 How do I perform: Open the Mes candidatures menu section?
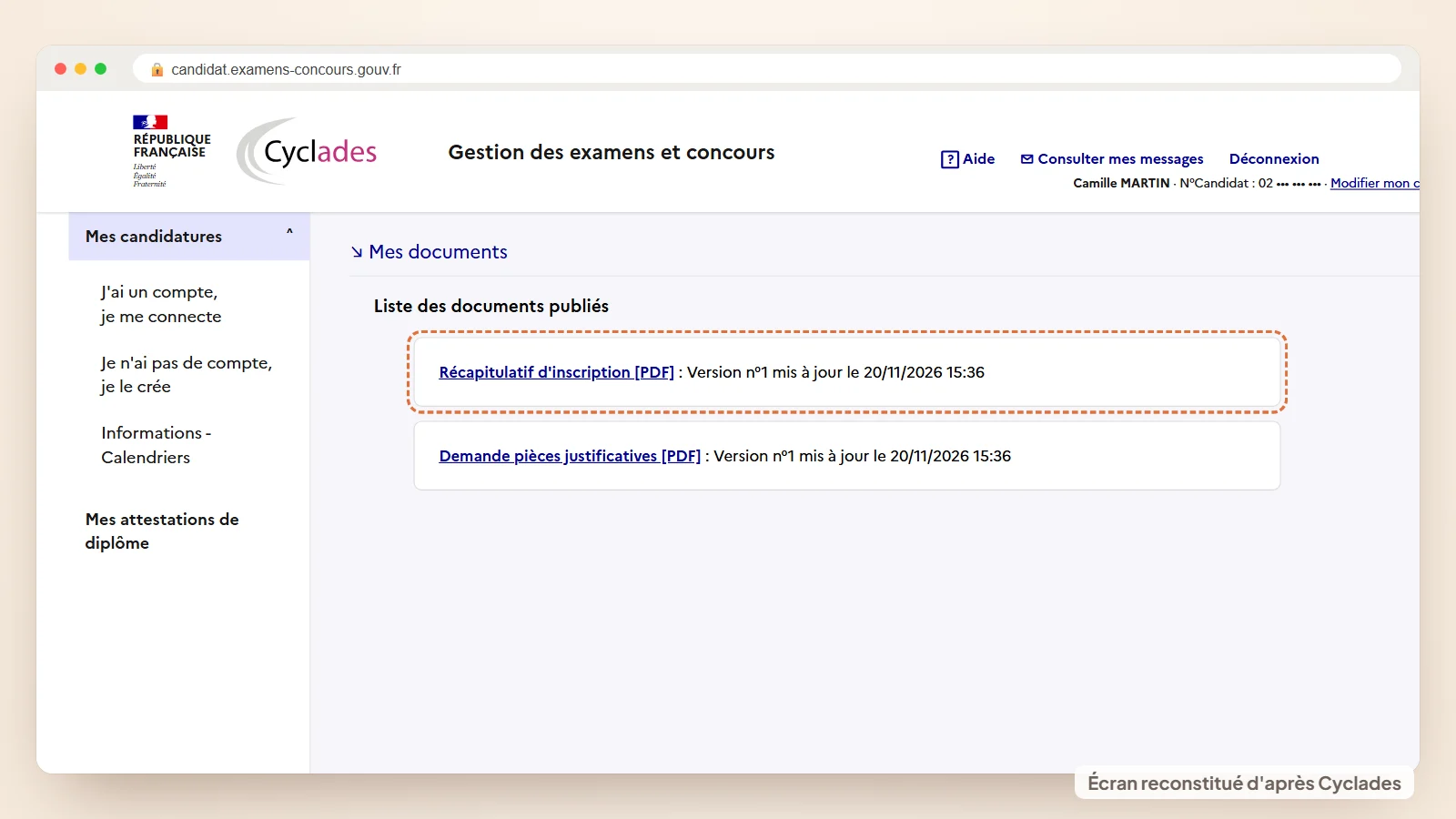189,237
